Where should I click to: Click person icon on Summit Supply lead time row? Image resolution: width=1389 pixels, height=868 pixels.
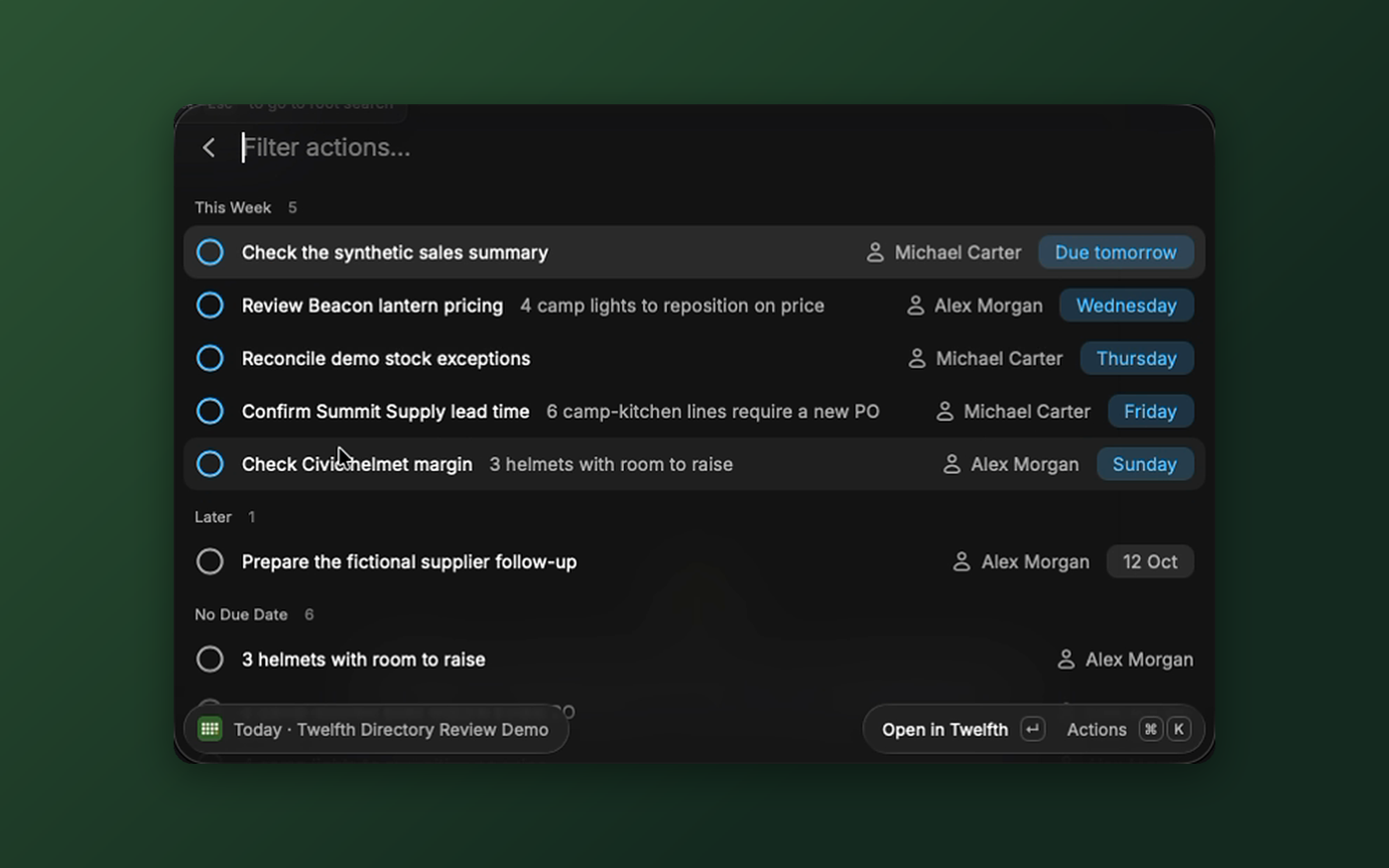(x=945, y=411)
